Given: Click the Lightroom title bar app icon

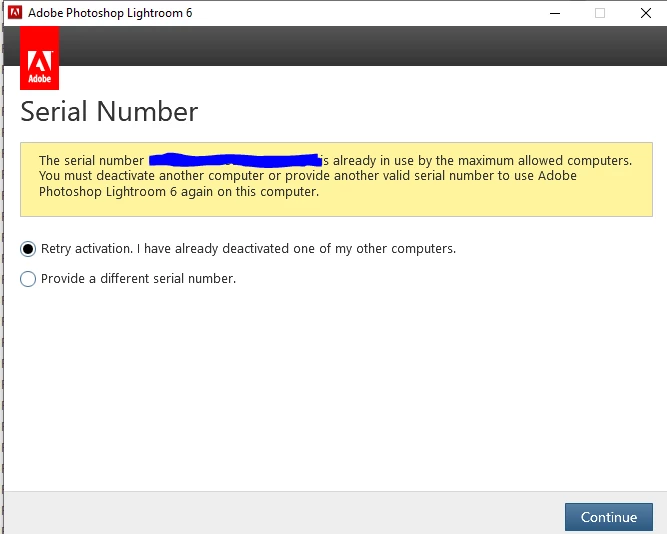Looking at the screenshot, I should pyautogui.click(x=15, y=12).
